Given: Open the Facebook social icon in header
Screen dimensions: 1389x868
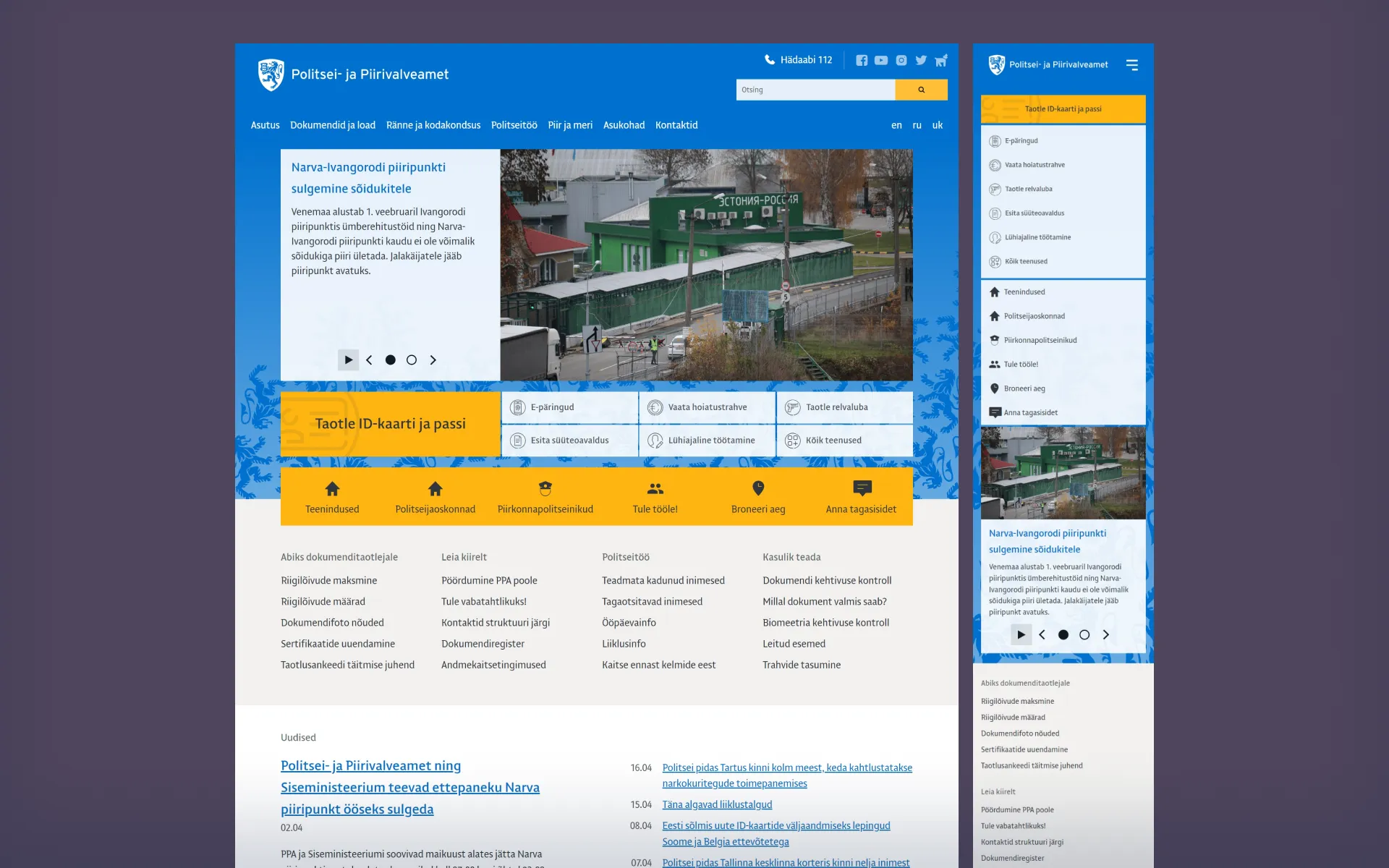Looking at the screenshot, I should coord(861,61).
